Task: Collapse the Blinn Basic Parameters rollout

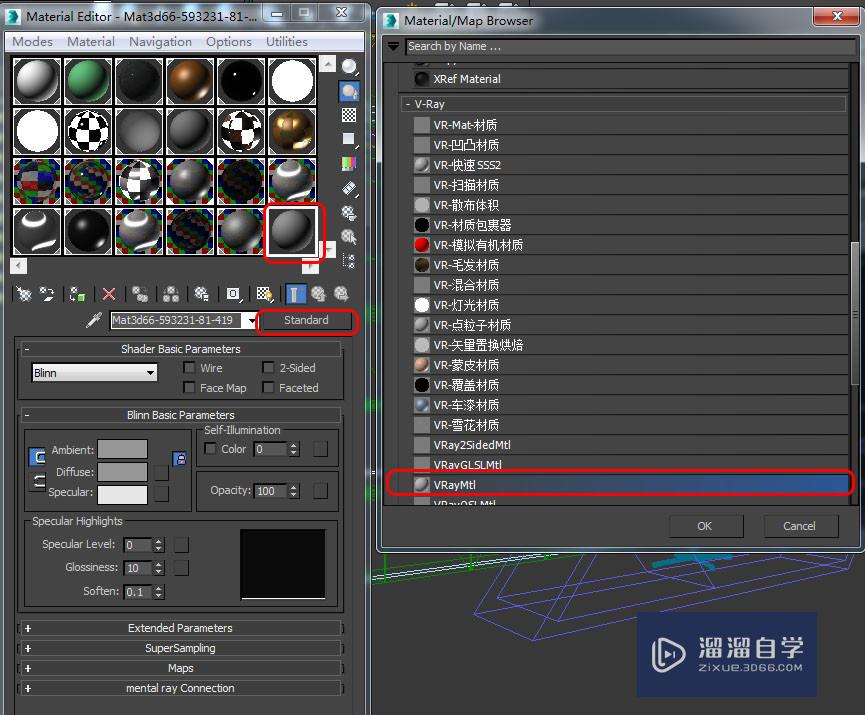Action: (x=180, y=415)
